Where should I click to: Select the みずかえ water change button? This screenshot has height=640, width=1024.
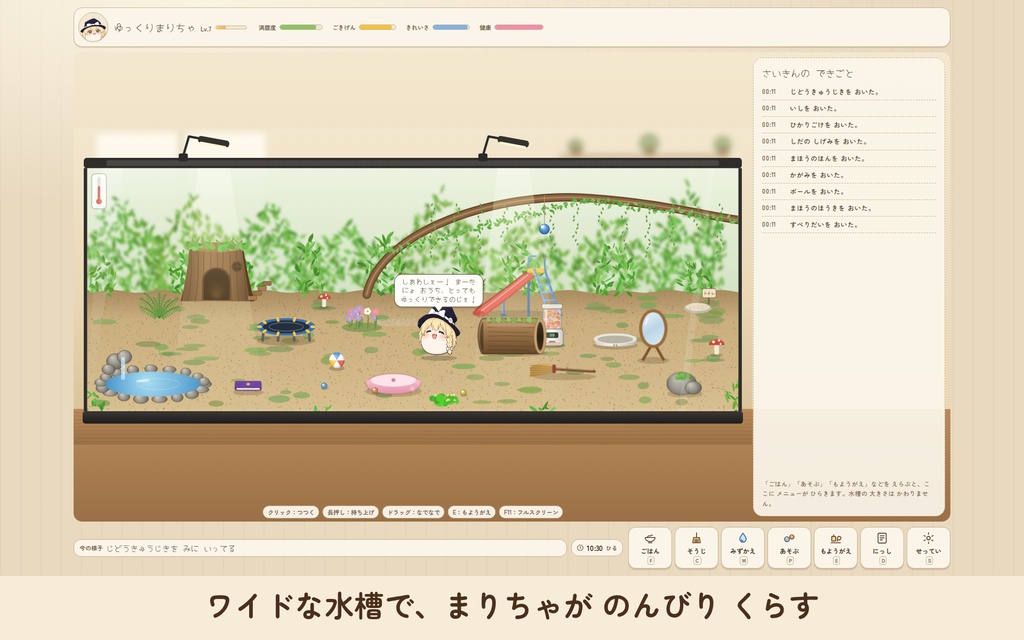[743, 548]
